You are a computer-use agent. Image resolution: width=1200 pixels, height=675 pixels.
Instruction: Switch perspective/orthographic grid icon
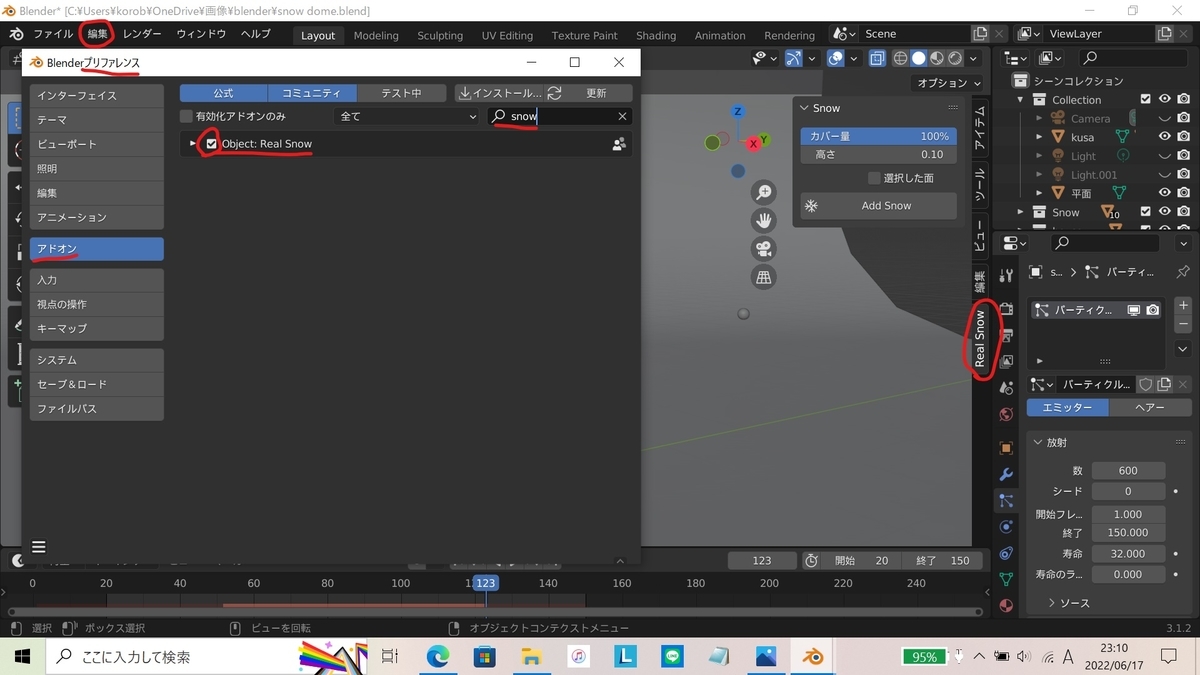pyautogui.click(x=764, y=278)
